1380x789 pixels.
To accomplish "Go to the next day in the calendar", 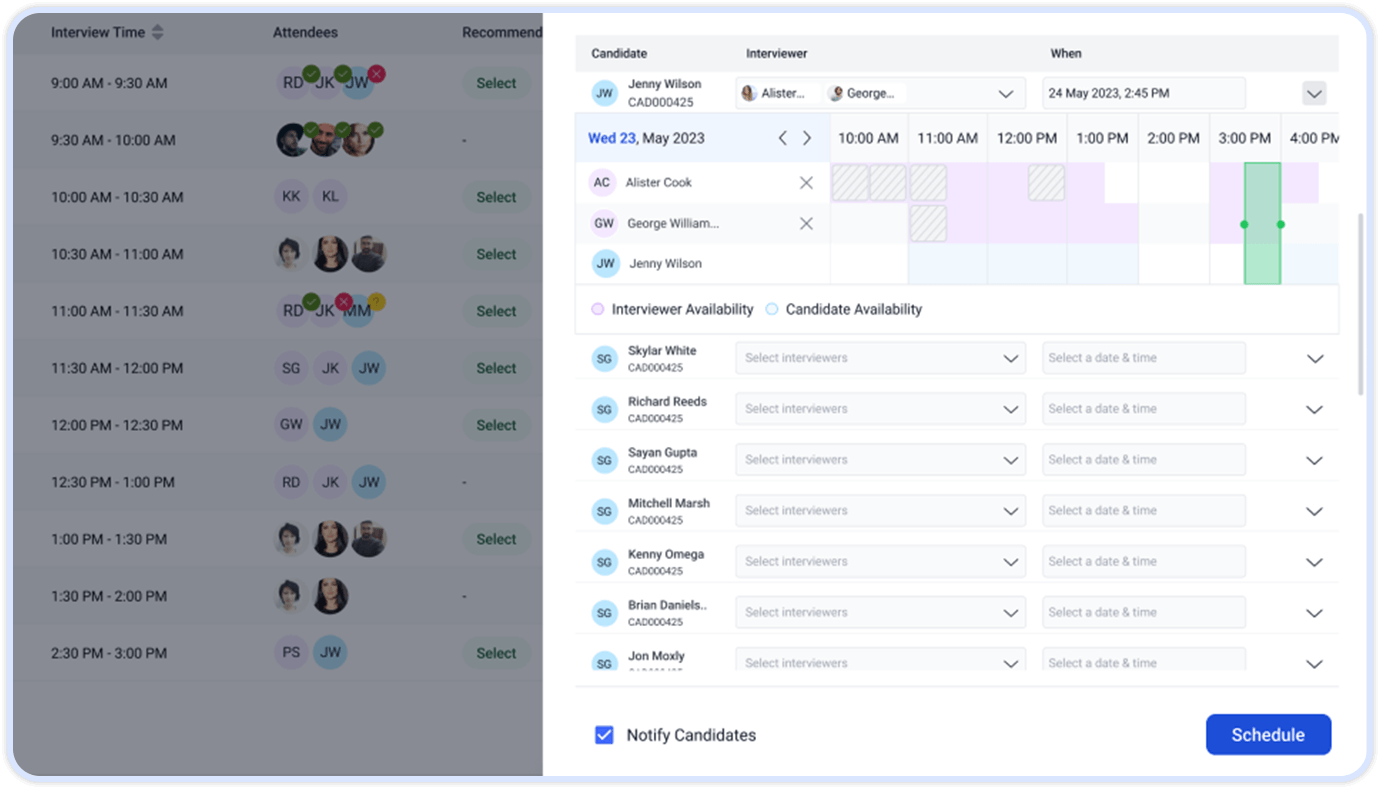I will [807, 138].
